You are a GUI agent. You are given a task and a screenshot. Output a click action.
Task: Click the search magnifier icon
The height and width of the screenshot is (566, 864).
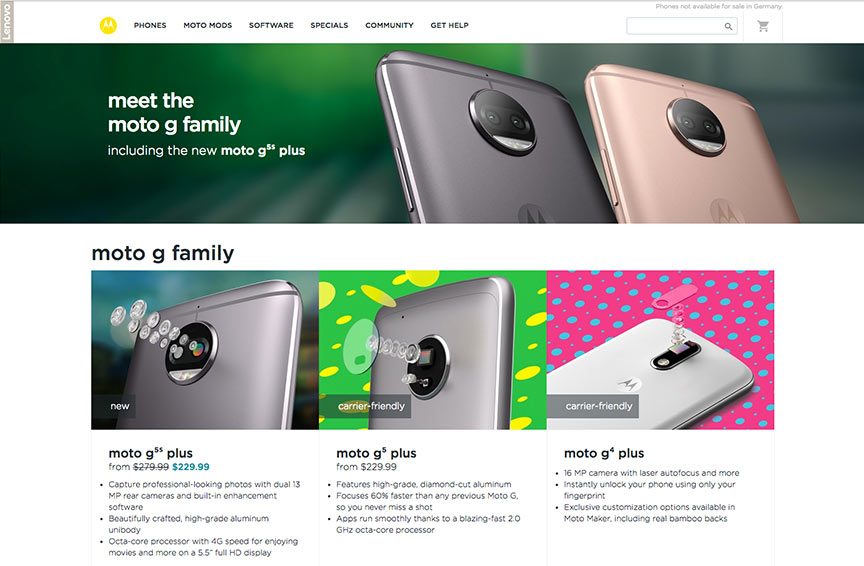(x=728, y=26)
